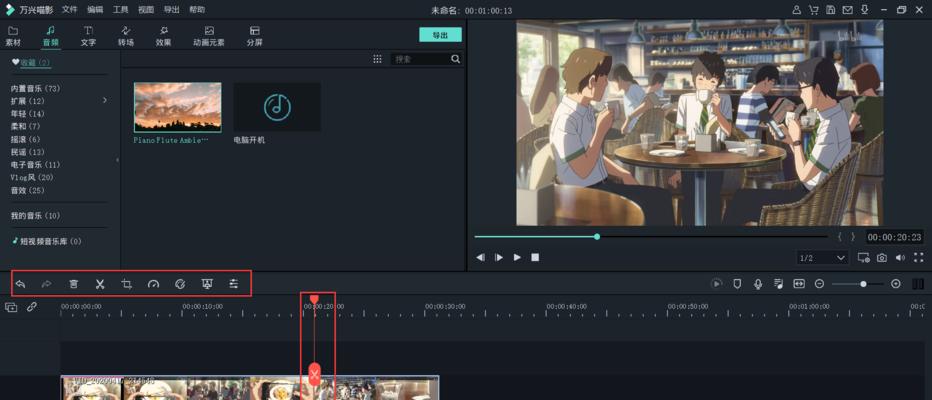The image size is (932, 400).
Task: Open the color palette tool
Action: (x=181, y=284)
